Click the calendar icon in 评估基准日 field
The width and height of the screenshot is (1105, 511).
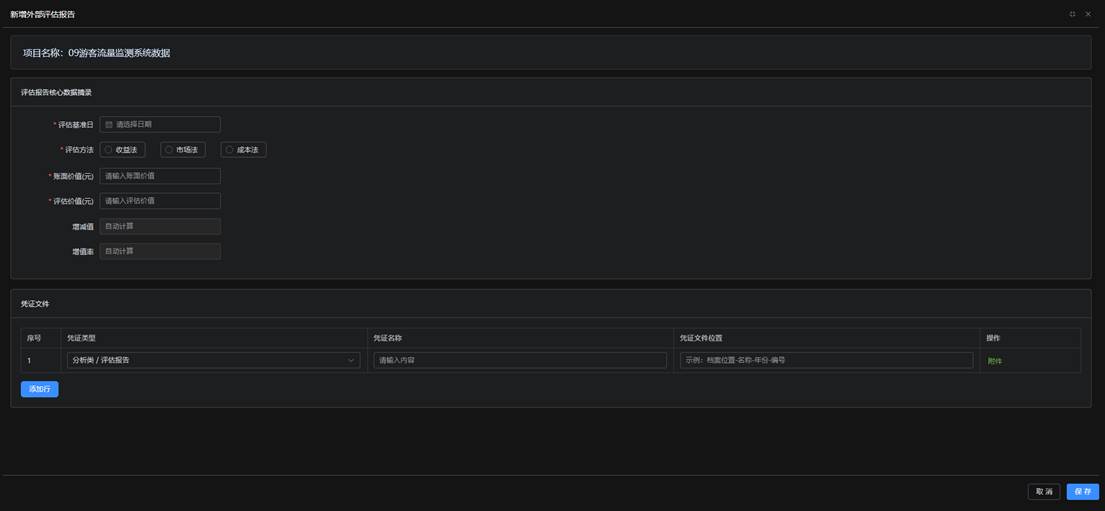[x=109, y=125]
